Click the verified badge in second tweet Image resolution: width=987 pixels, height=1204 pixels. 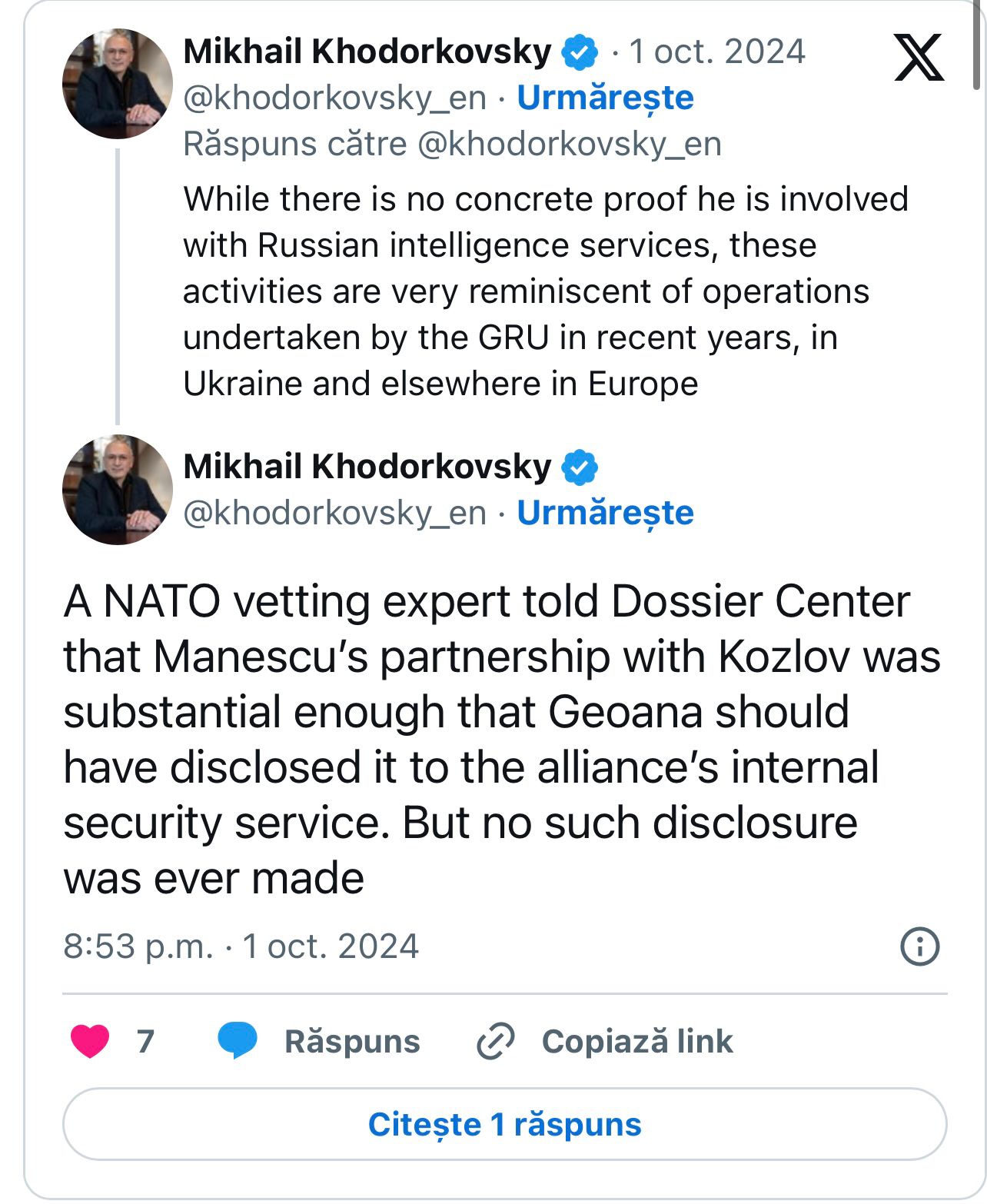pos(580,467)
